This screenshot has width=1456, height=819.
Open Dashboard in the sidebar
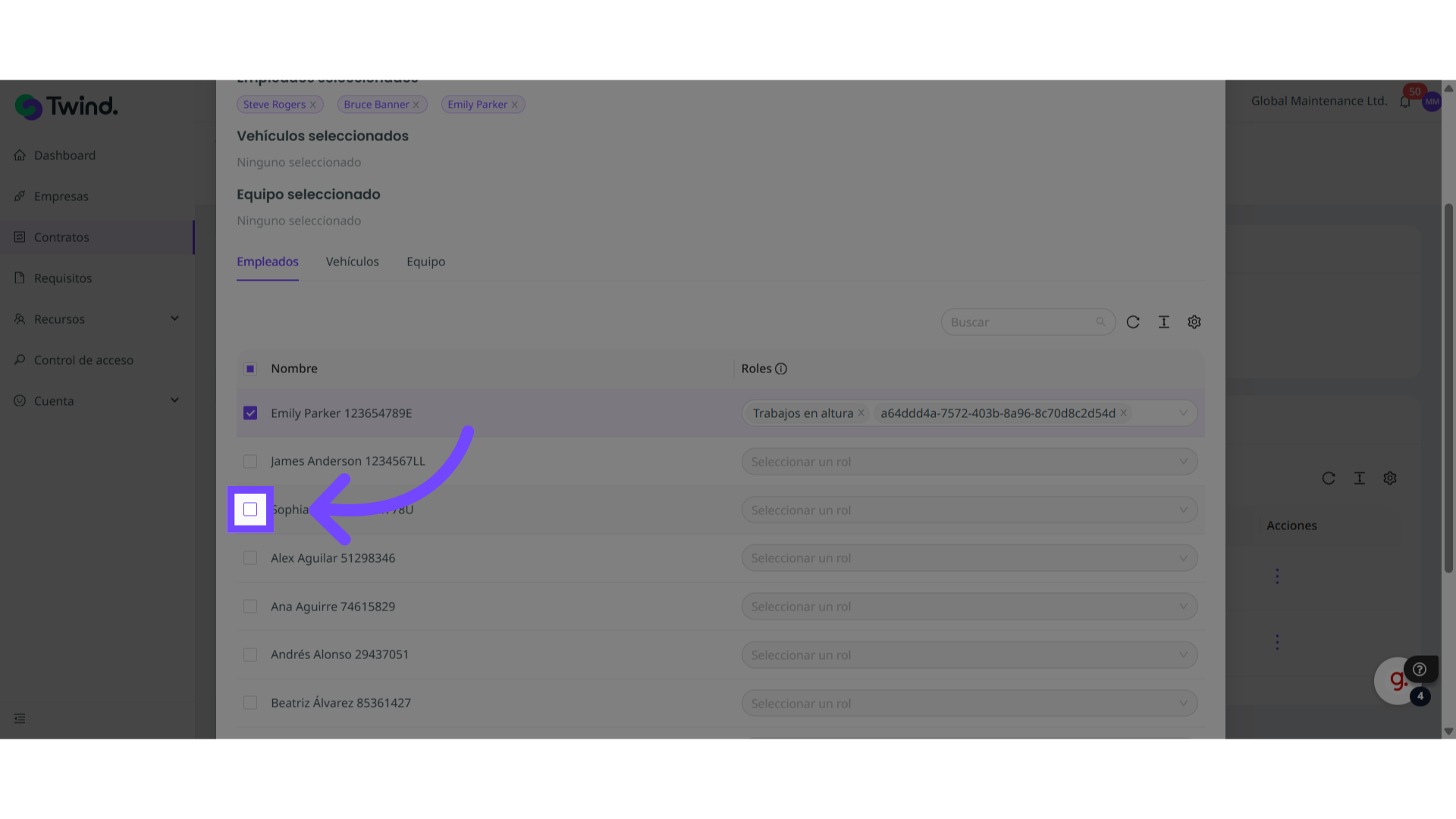[x=64, y=155]
